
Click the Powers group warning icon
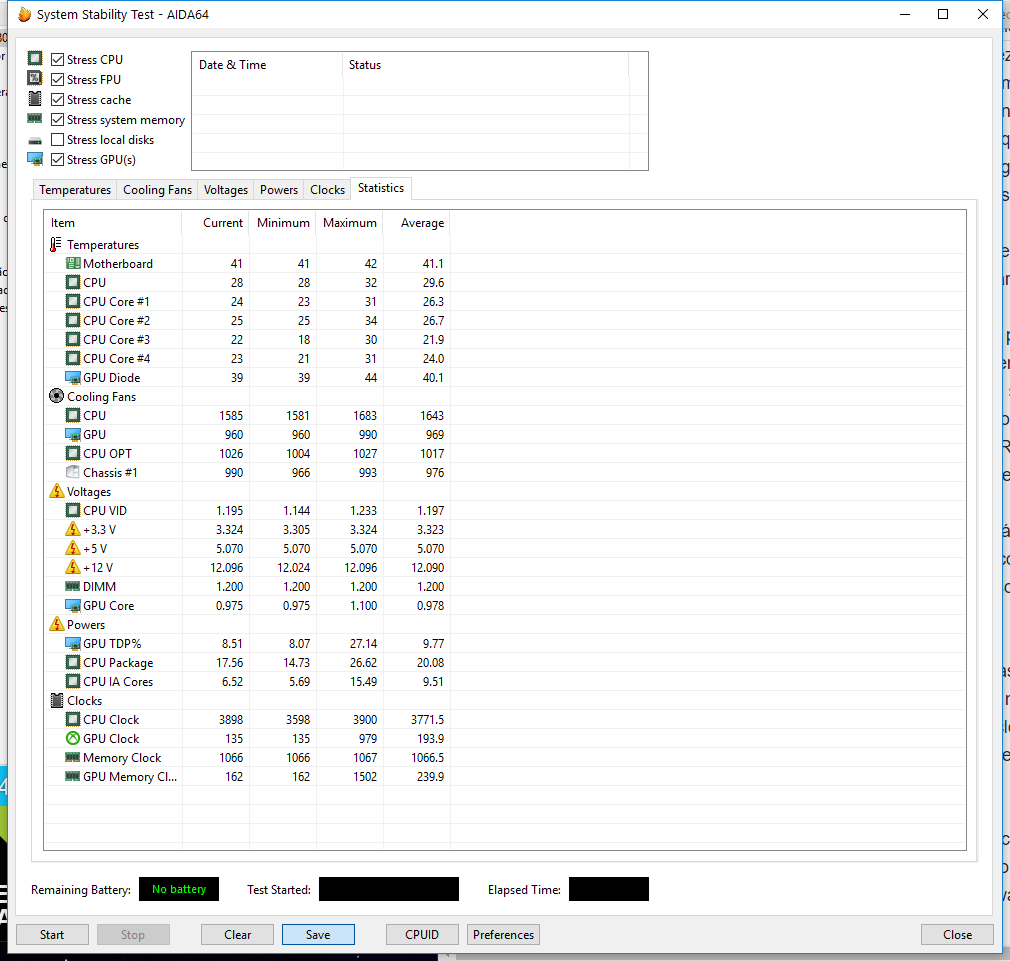click(57, 624)
